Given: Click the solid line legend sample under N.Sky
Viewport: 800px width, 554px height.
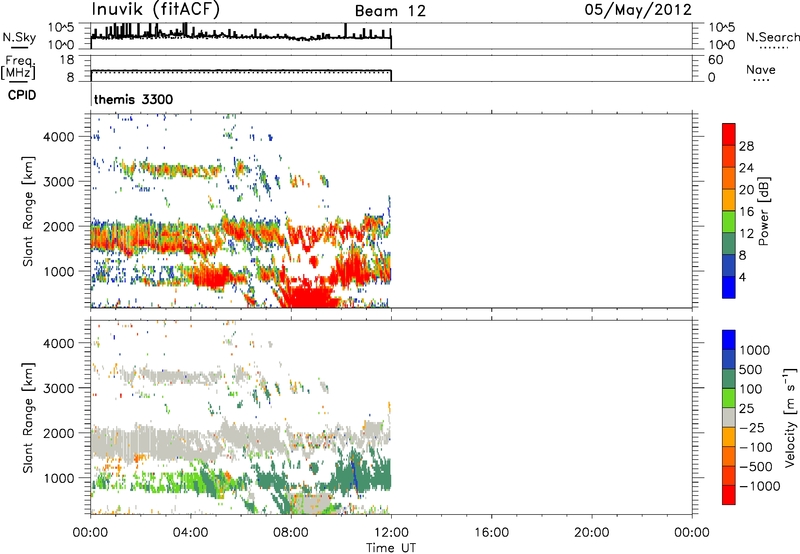Looking at the screenshot, I should point(19,48).
